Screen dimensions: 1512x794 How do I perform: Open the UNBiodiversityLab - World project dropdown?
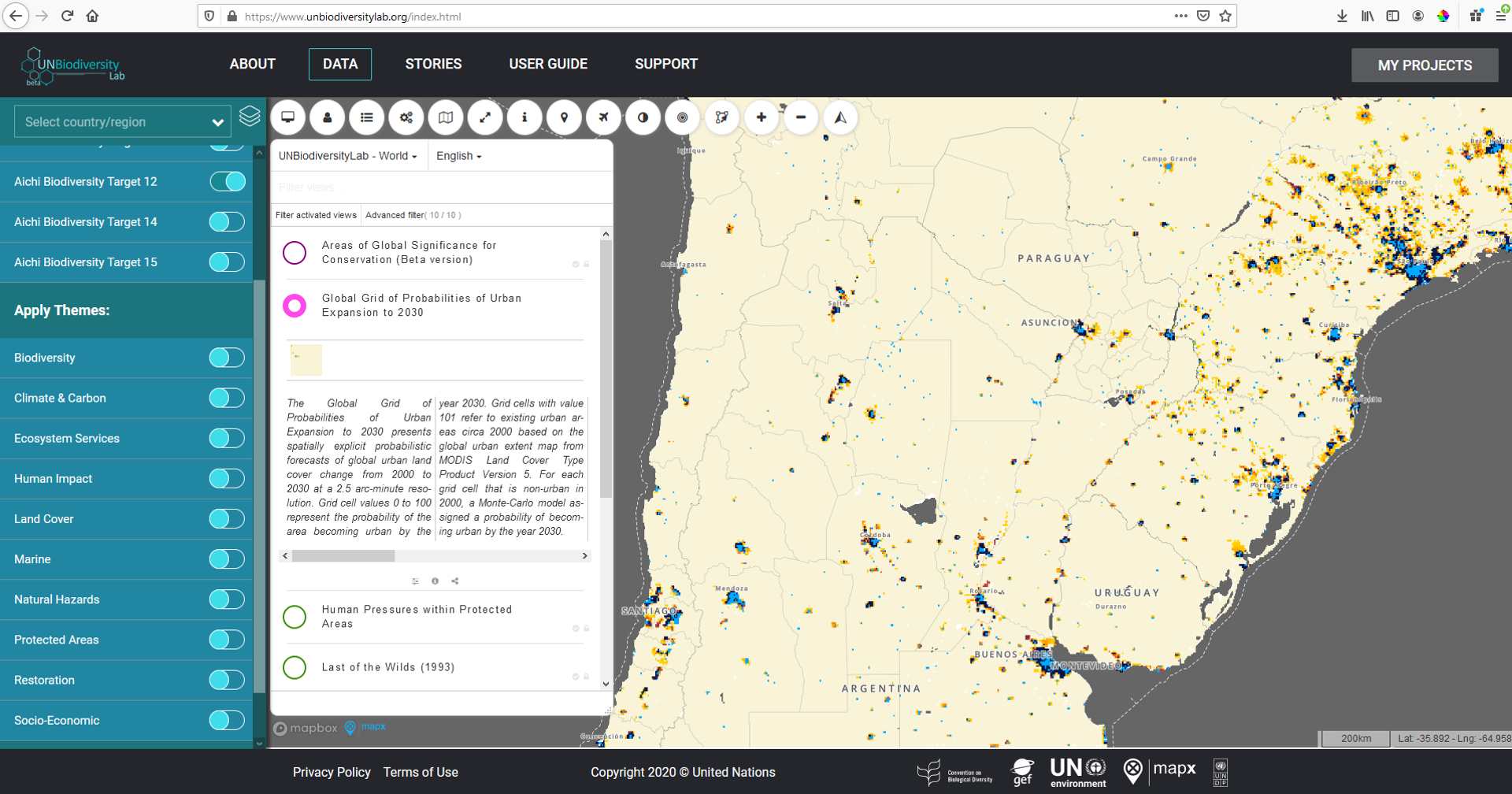[348, 156]
